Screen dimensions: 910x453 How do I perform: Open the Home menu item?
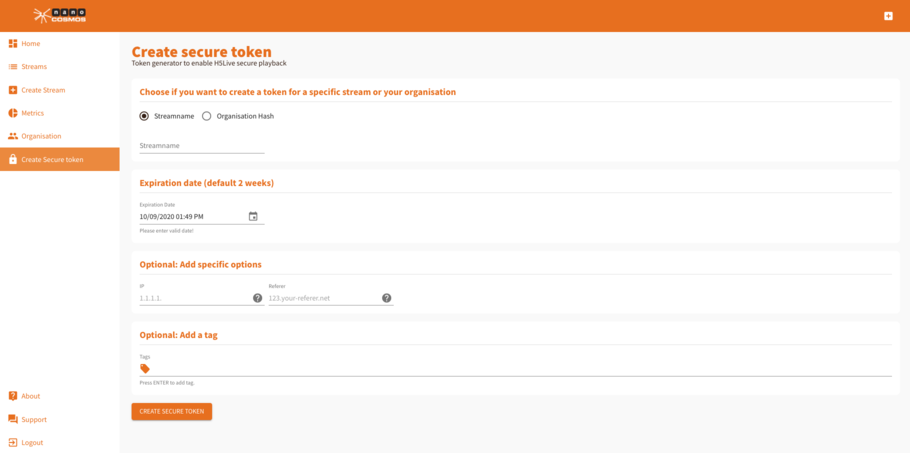pos(60,44)
